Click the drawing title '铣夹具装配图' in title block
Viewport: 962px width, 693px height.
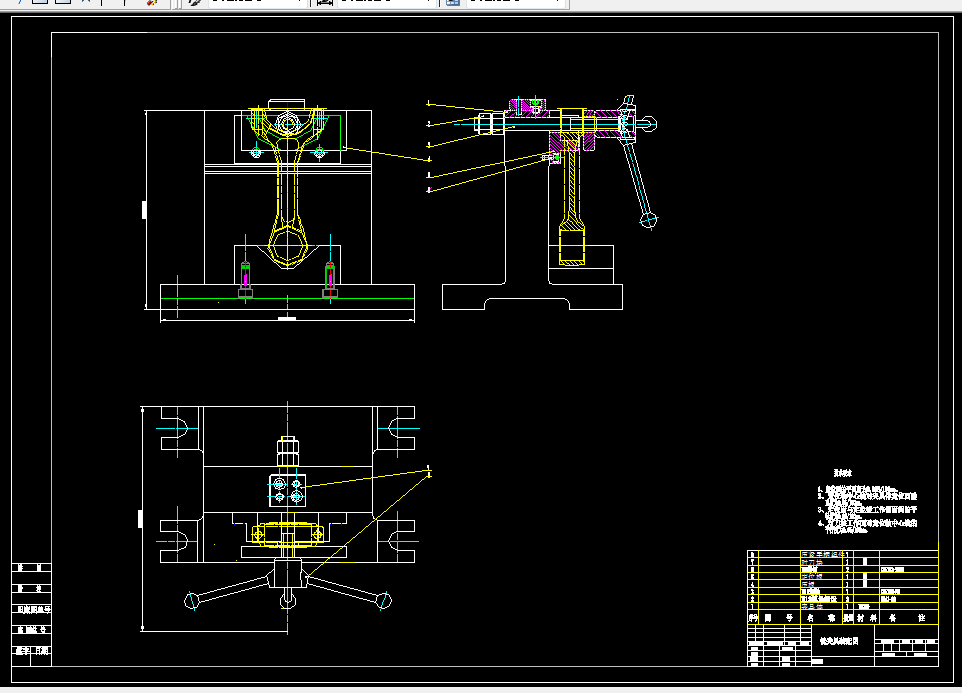click(838, 641)
